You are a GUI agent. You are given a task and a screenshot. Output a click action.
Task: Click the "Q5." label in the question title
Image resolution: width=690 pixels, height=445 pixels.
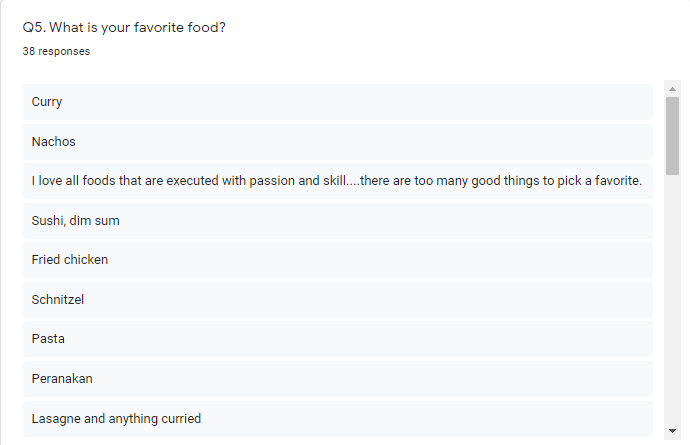coord(35,27)
